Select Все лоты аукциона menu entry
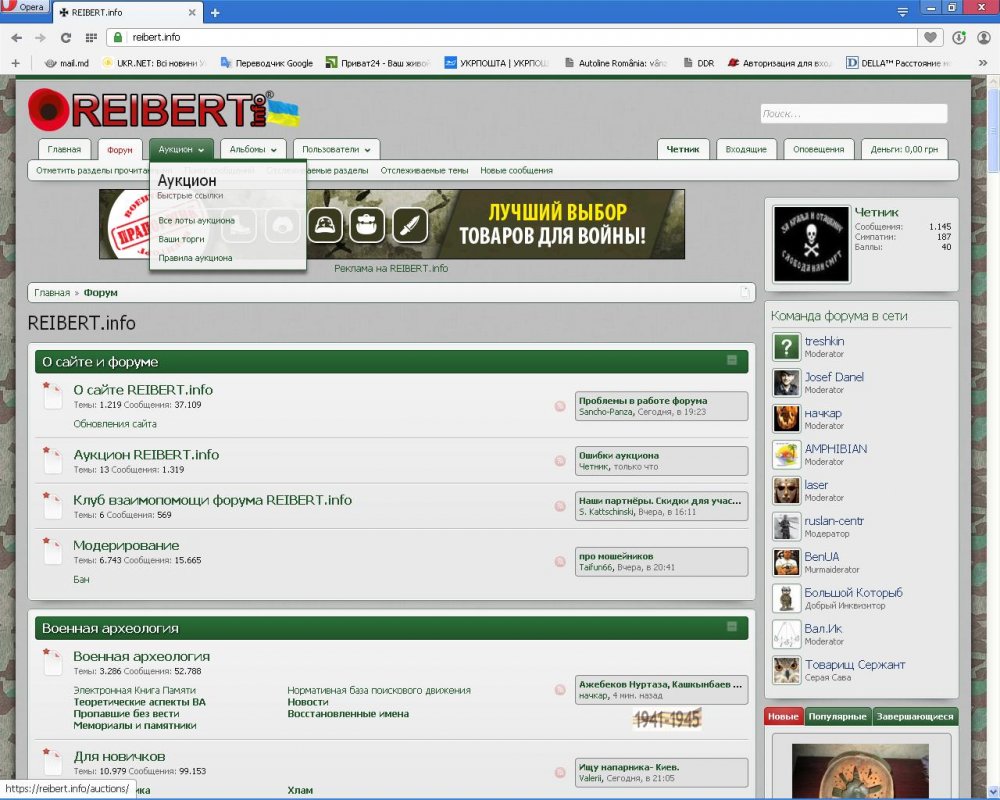1000x800 pixels. pos(197,220)
